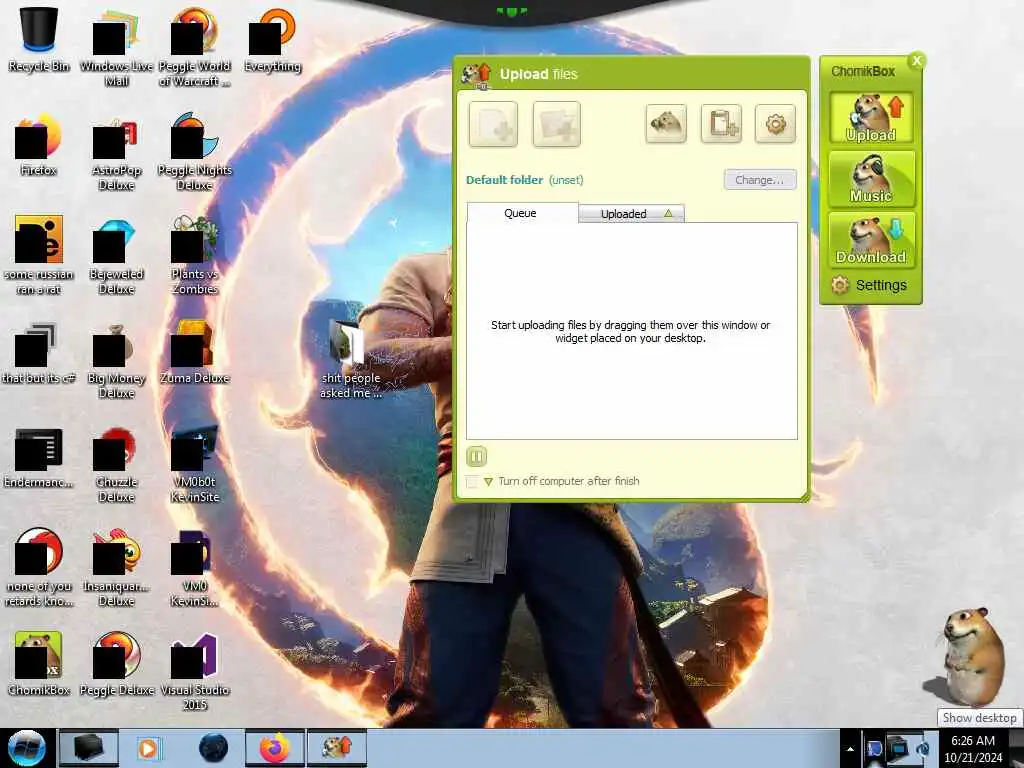
Task: Select the Zuma Deluxe desktop icon
Action: click(195, 352)
